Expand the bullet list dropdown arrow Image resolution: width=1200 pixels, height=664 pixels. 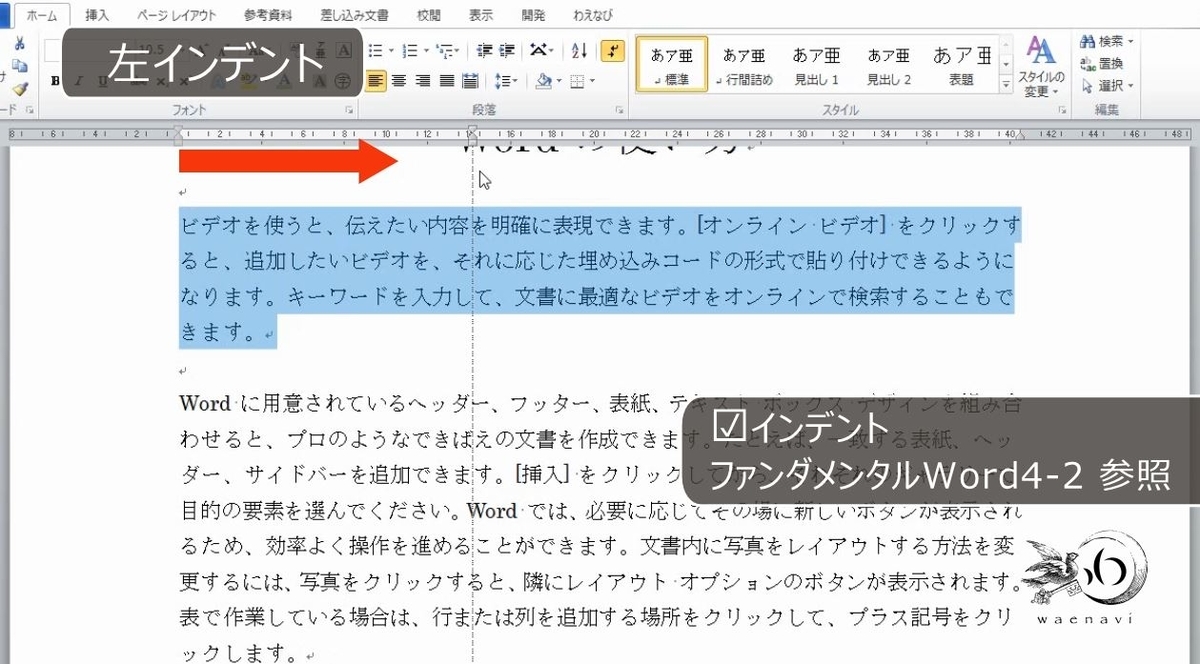[390, 50]
